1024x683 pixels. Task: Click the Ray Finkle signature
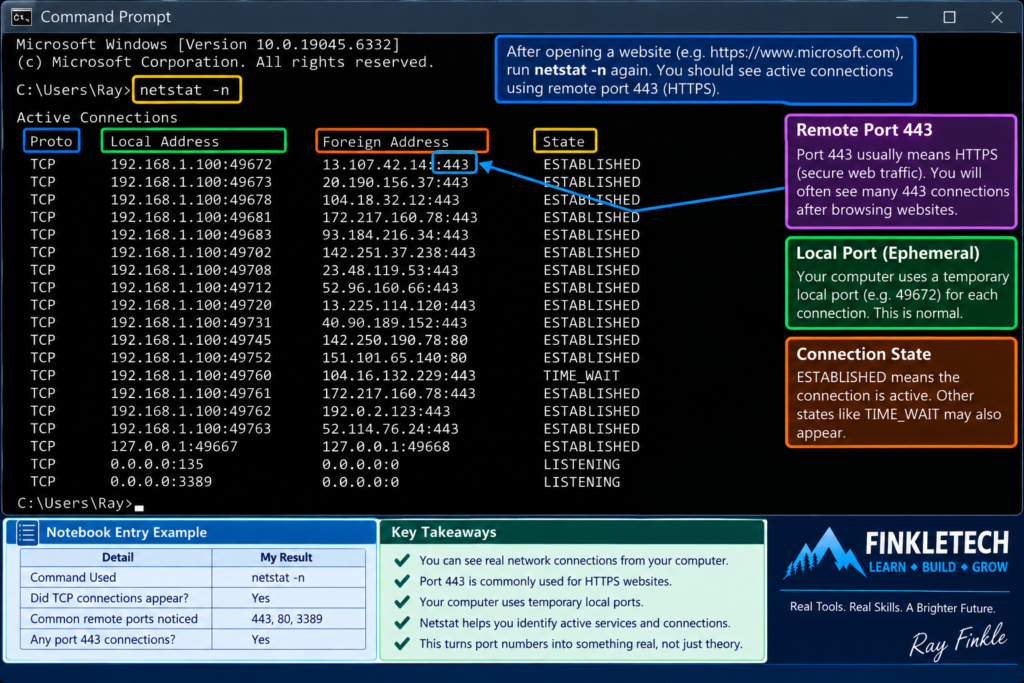[958, 641]
